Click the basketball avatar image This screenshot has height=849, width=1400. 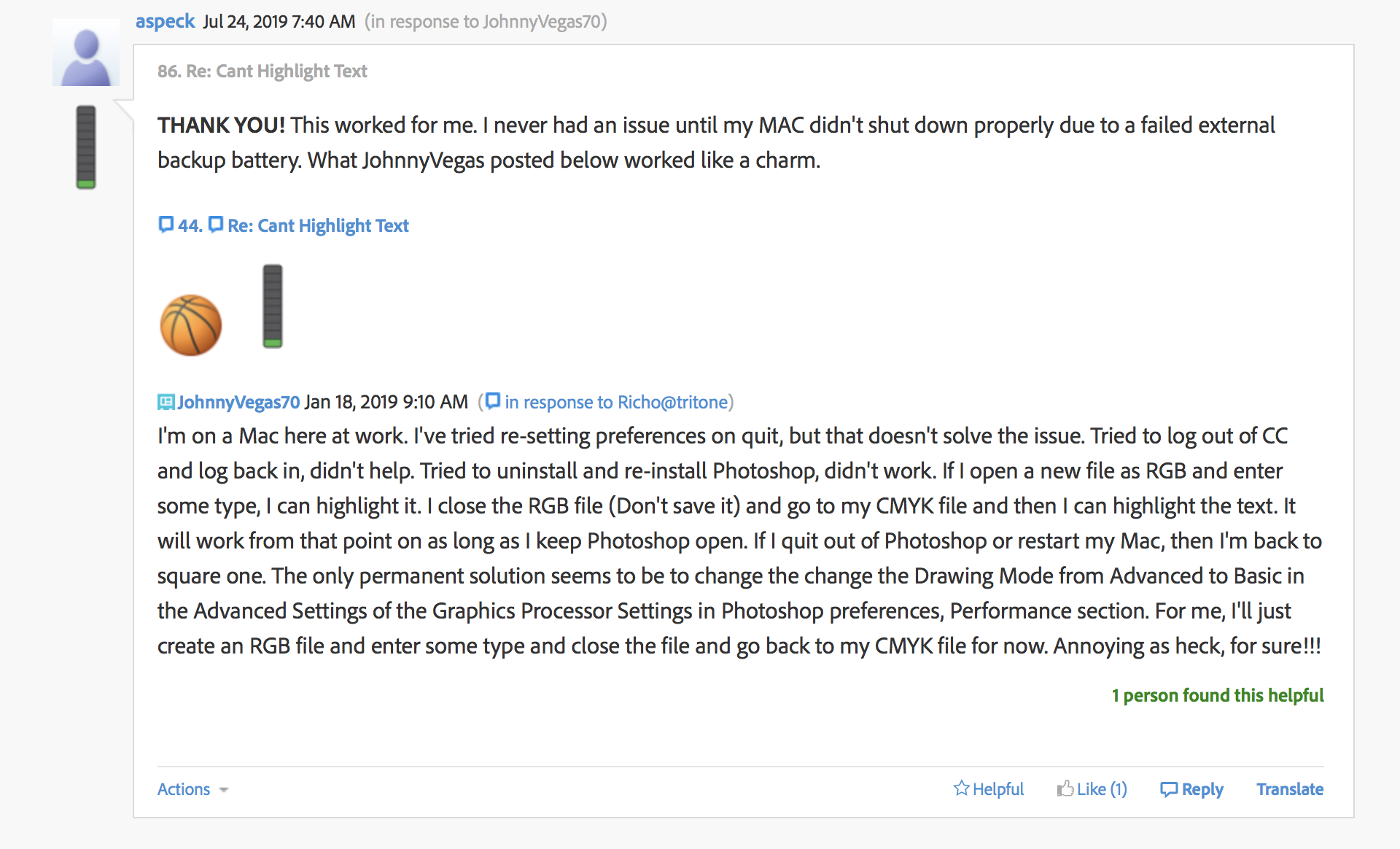pyautogui.click(x=191, y=325)
